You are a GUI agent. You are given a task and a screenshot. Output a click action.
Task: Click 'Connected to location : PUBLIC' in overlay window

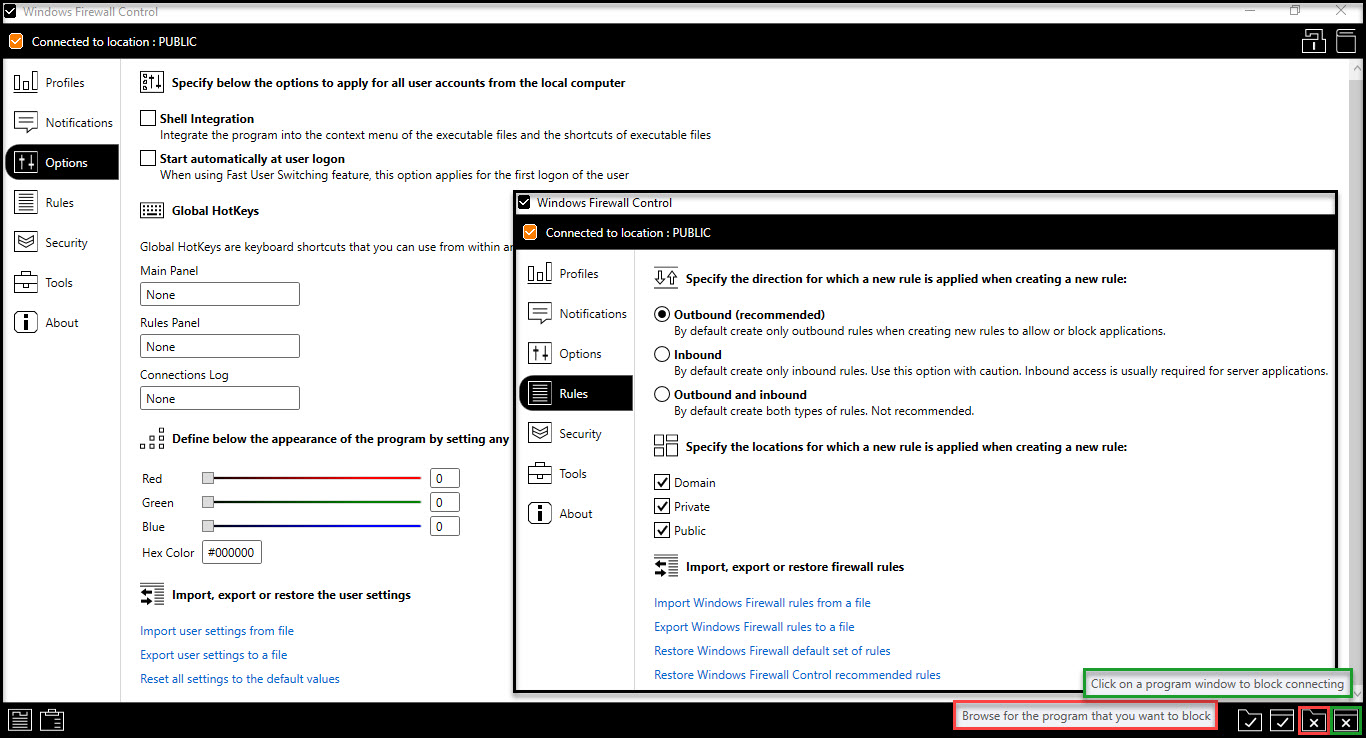click(x=628, y=233)
